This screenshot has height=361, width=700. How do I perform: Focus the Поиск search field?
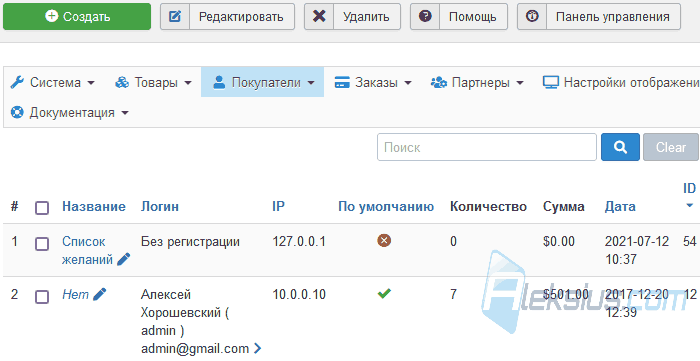[487, 147]
